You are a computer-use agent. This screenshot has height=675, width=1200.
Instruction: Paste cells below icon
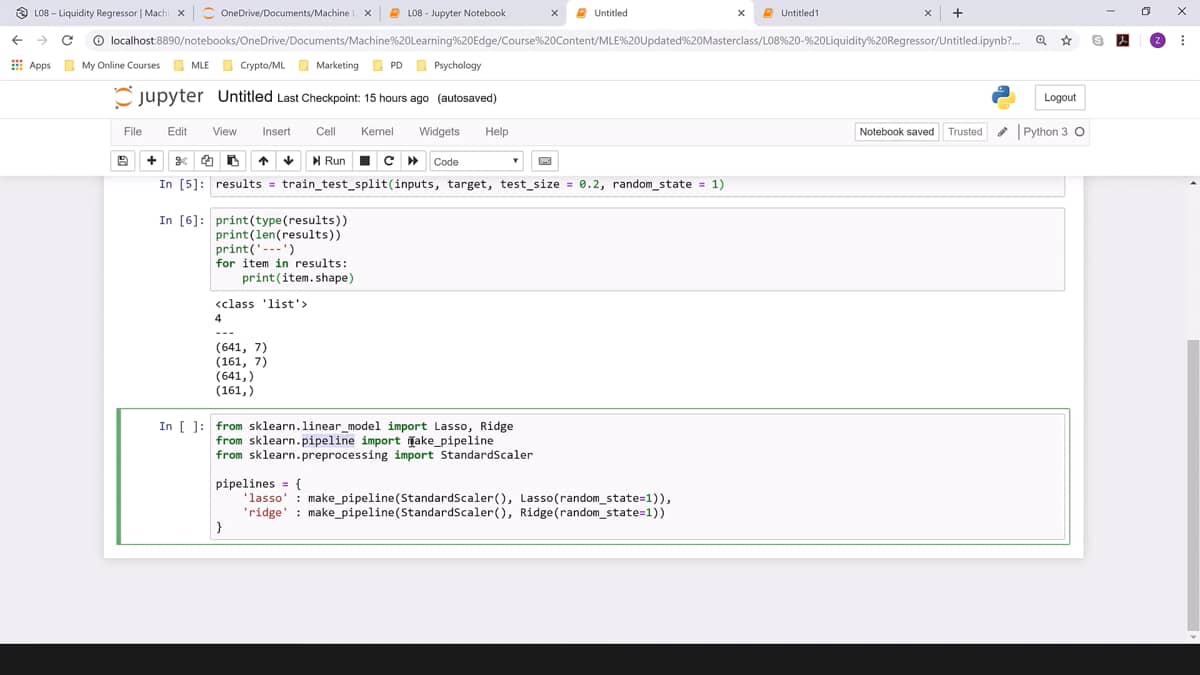232,161
